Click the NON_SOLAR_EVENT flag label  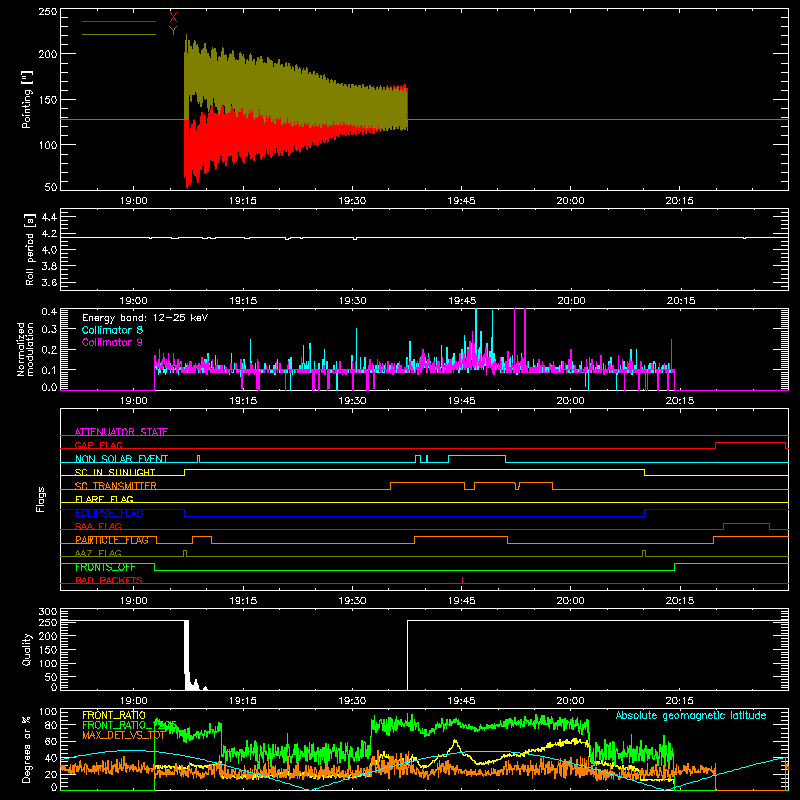click(121, 459)
